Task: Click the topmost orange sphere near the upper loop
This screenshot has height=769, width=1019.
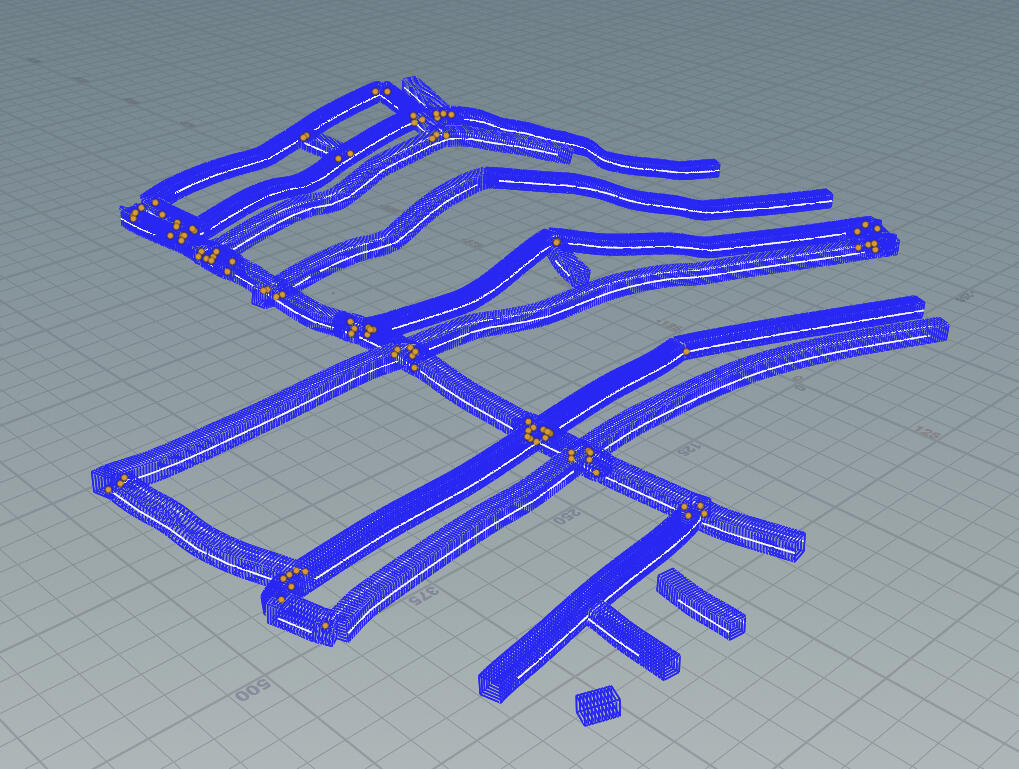Action: tap(375, 90)
